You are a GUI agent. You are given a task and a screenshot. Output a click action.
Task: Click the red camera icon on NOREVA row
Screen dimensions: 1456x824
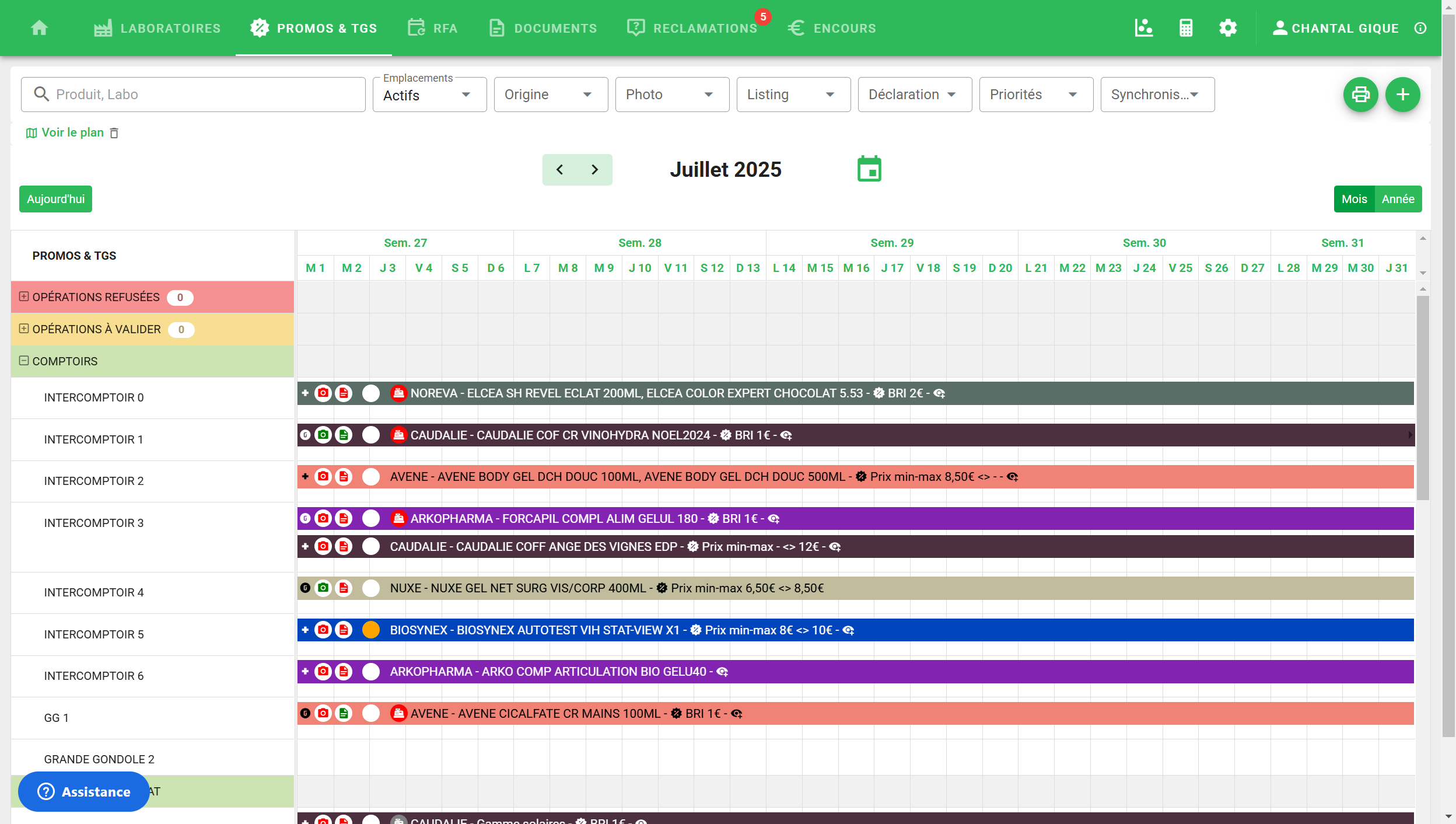coord(323,393)
